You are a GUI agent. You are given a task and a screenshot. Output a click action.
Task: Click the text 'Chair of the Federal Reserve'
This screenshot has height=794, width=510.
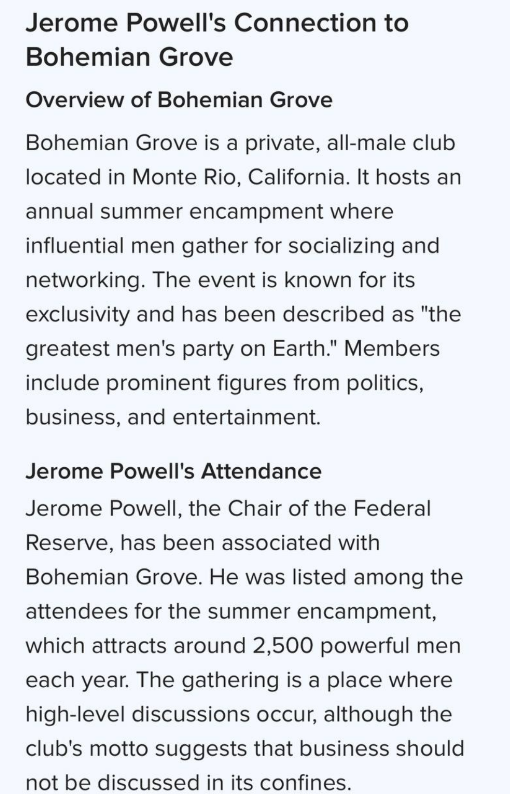pyautogui.click(x=228, y=526)
